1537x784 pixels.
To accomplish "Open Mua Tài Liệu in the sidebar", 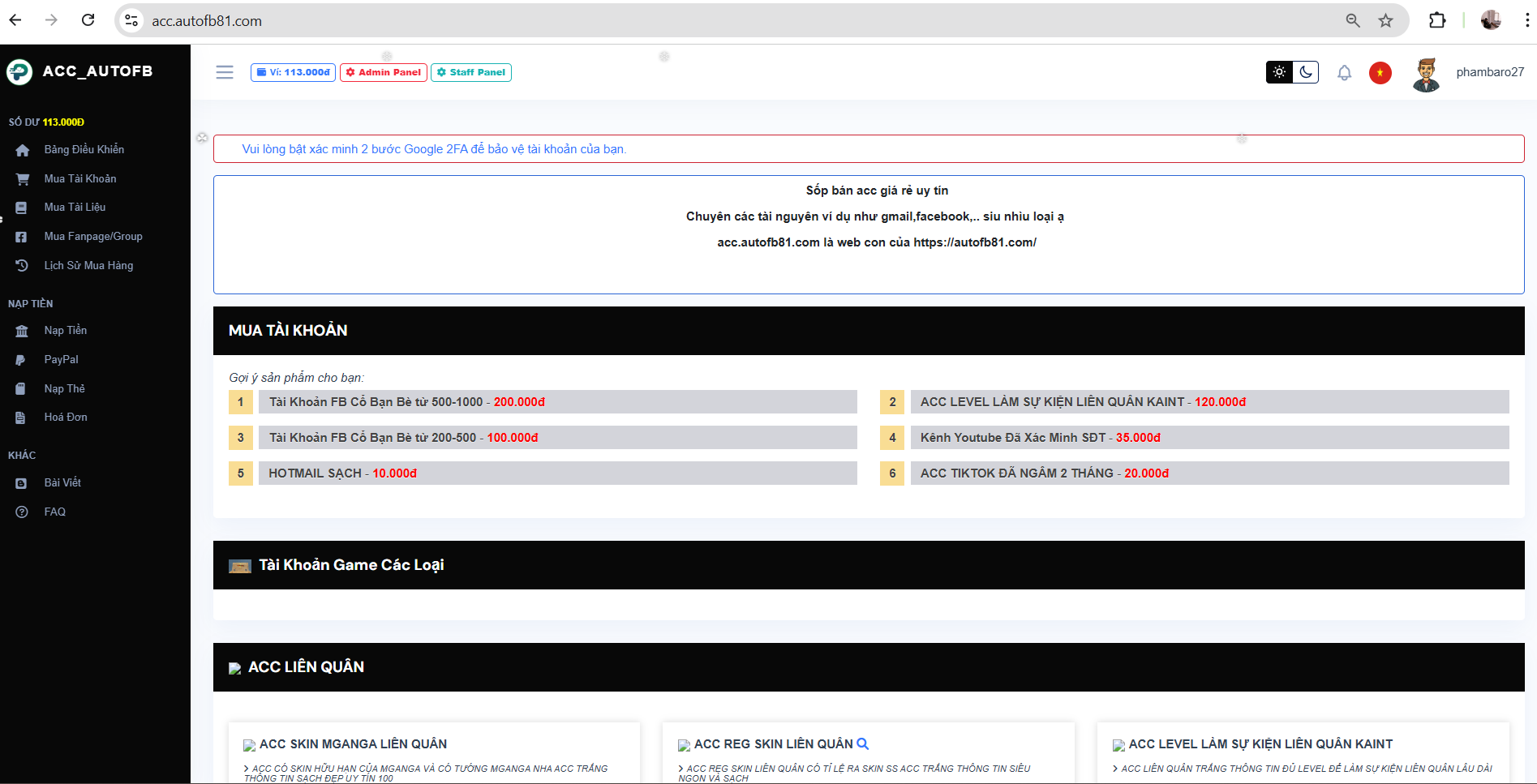I will coord(75,208).
